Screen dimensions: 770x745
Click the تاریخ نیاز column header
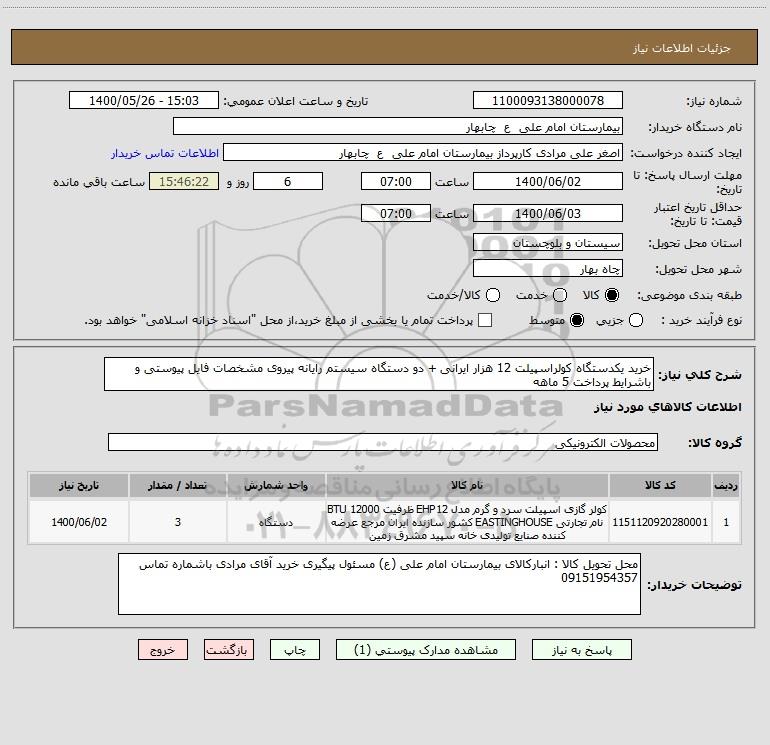pos(79,485)
